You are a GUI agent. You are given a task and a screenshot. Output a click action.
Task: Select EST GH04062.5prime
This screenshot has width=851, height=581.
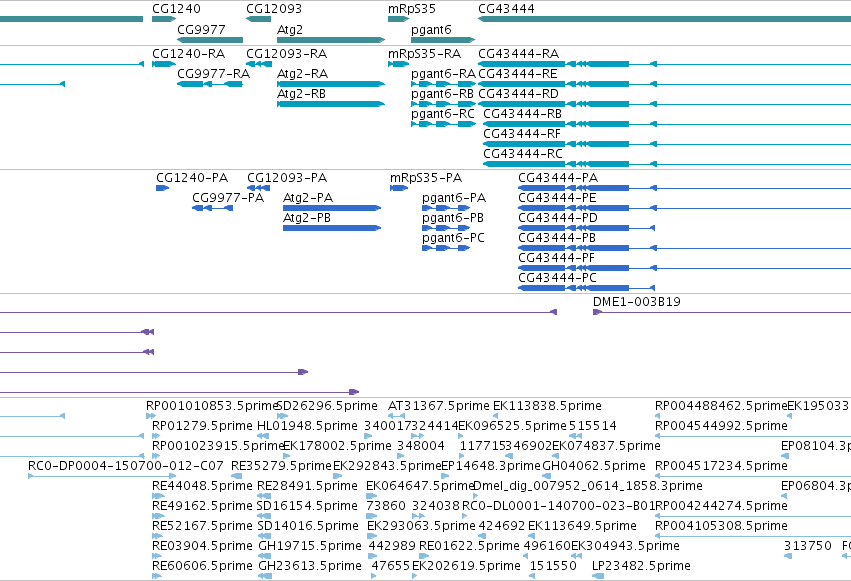(594, 467)
